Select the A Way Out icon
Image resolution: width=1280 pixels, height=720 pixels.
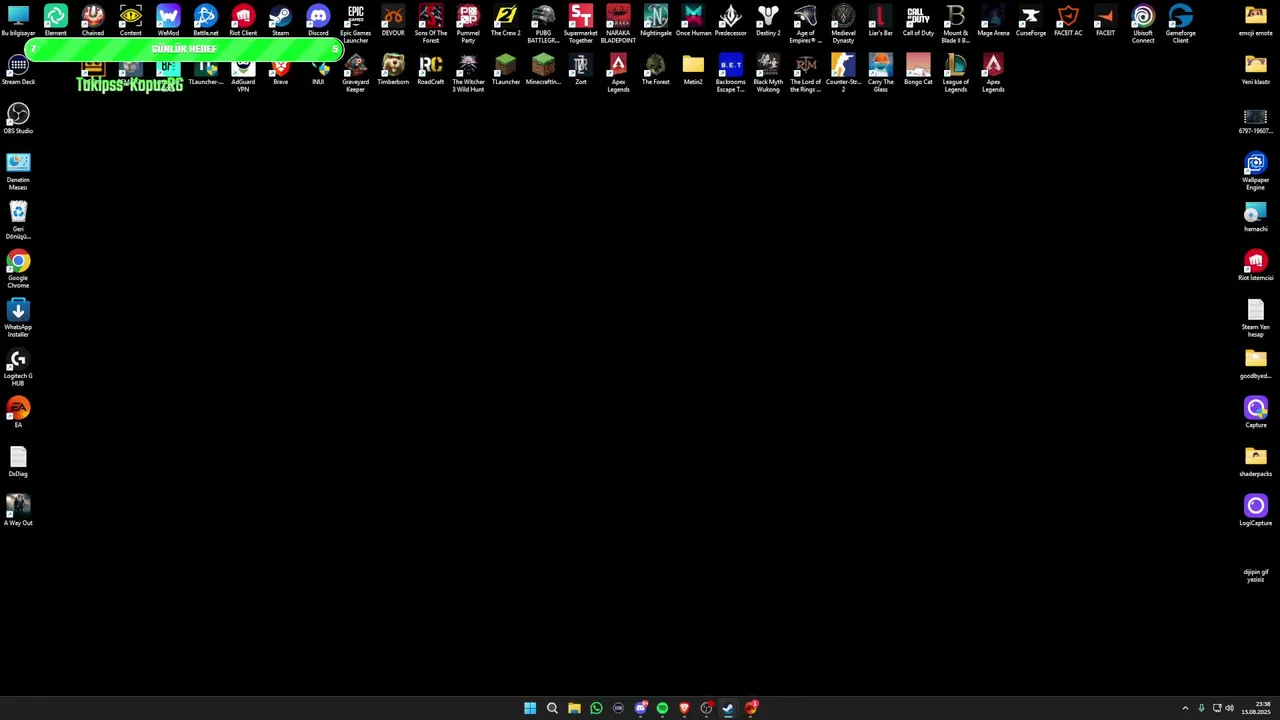pos(18,511)
